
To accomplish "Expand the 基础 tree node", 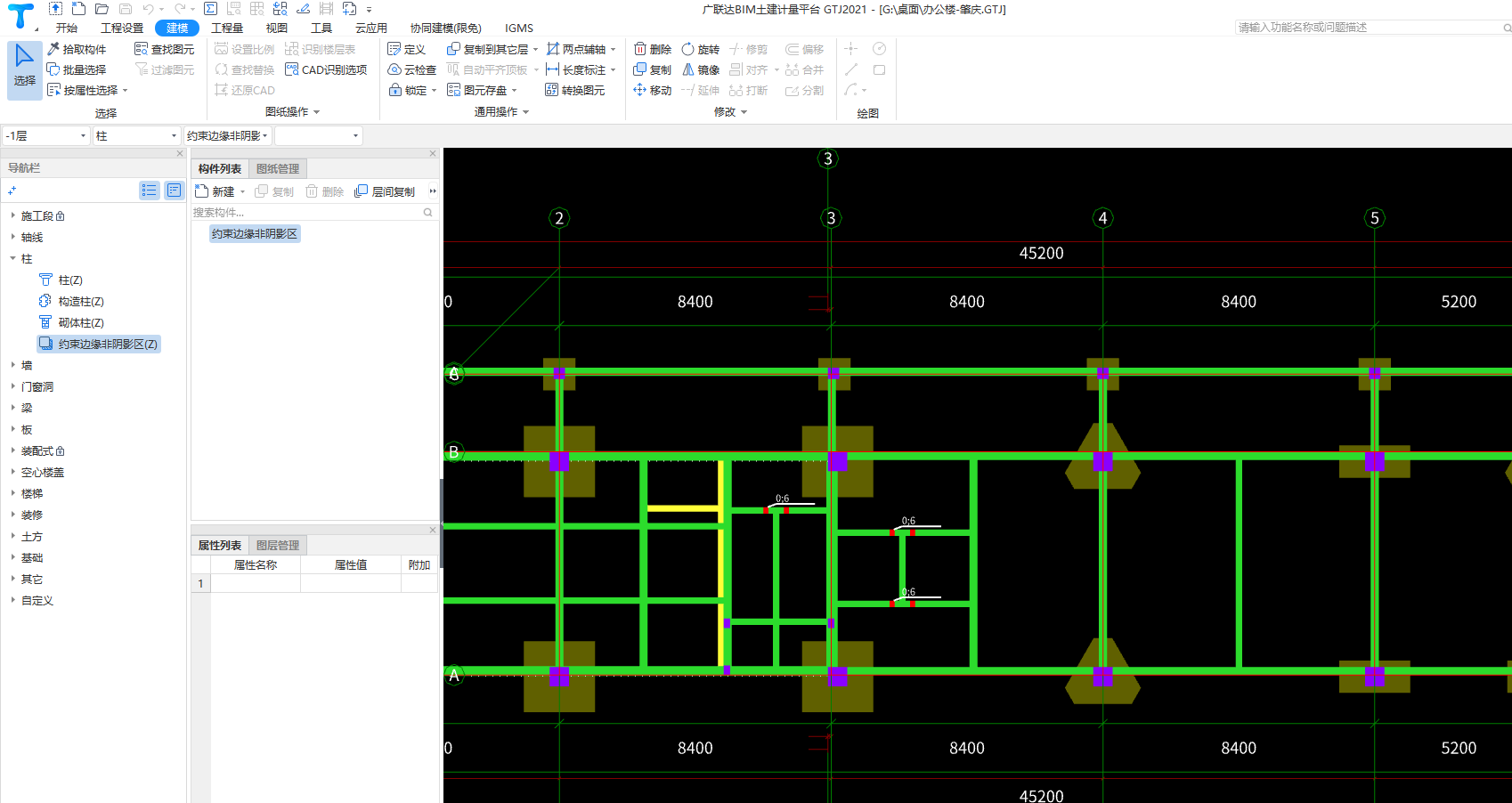I will (12, 557).
